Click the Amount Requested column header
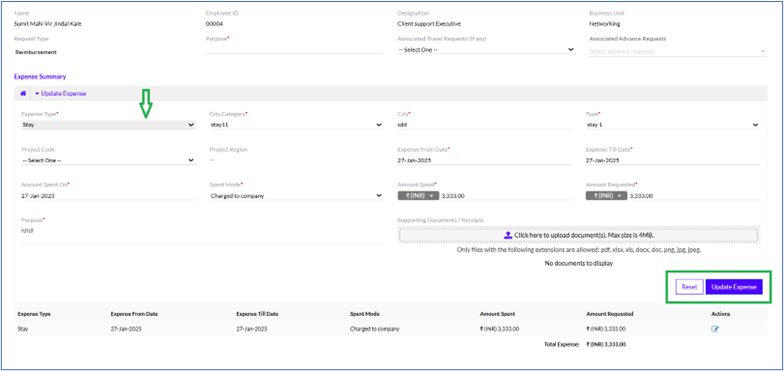The image size is (784, 371). (x=610, y=314)
